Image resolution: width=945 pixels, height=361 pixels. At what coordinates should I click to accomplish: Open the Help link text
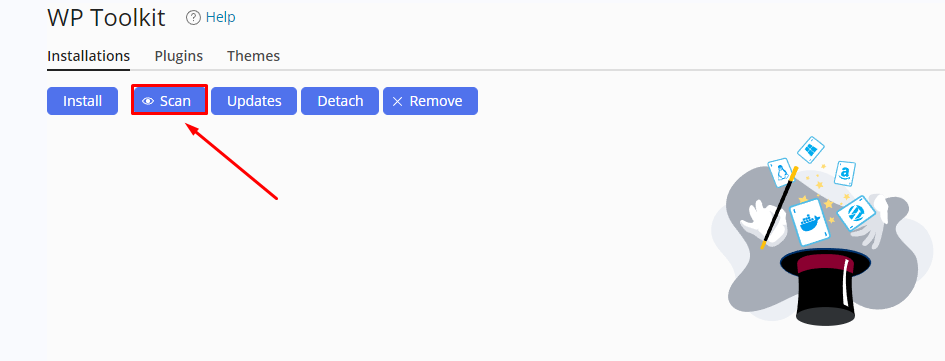pos(221,17)
